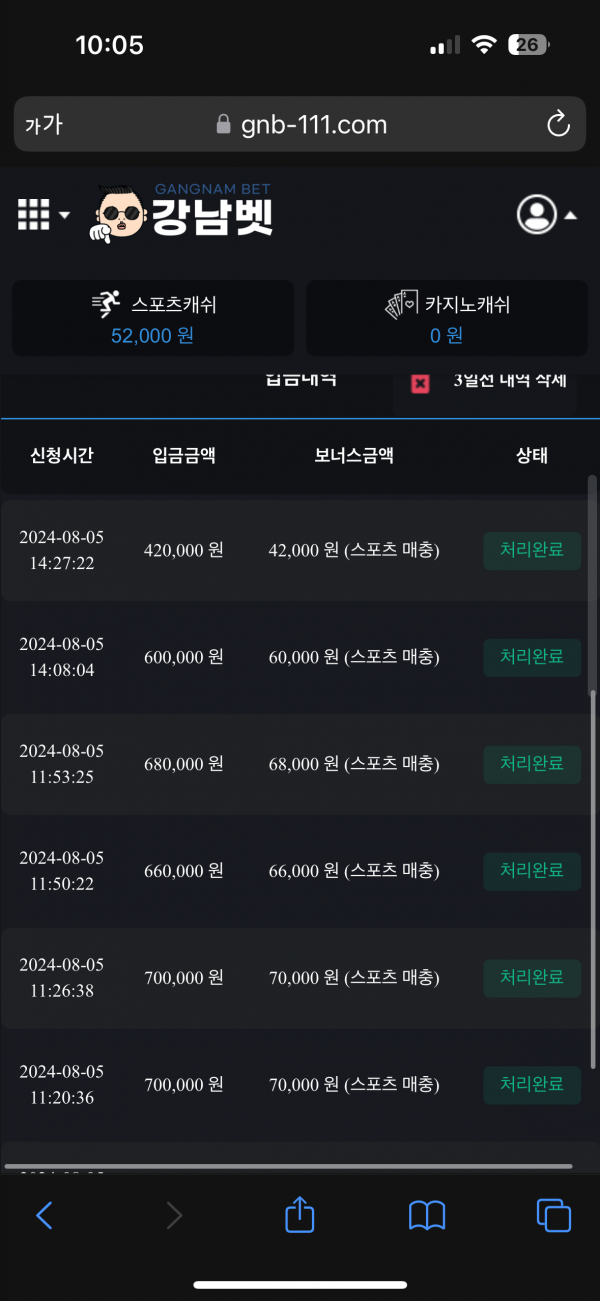Expand the dropdown arrow beside grid menu
Viewport: 600px width, 1301px height.
(65, 215)
